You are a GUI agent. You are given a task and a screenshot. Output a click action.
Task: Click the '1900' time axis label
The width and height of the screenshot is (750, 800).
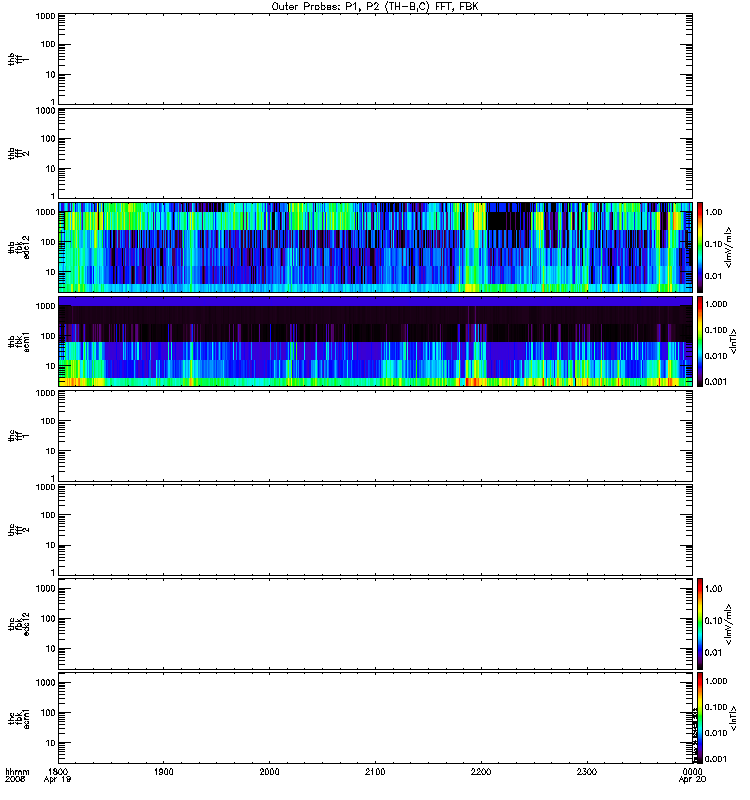[x=164, y=772]
